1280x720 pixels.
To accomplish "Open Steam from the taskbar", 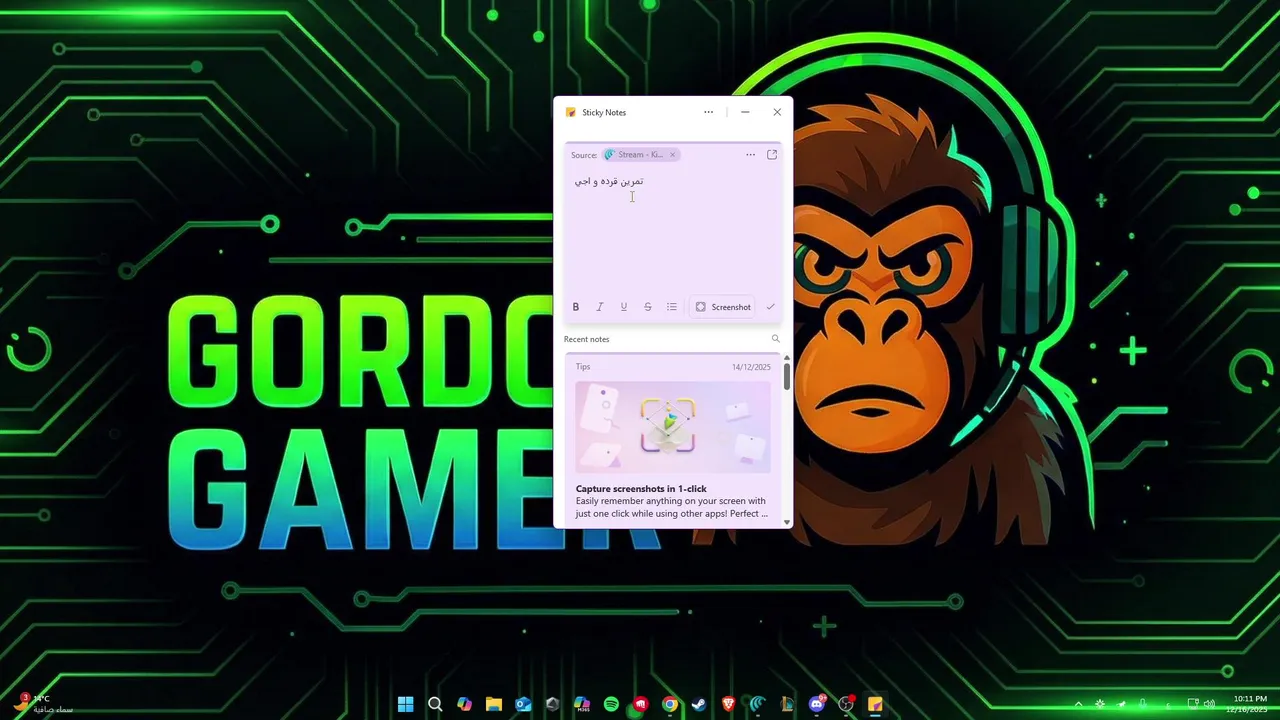I will 699,704.
